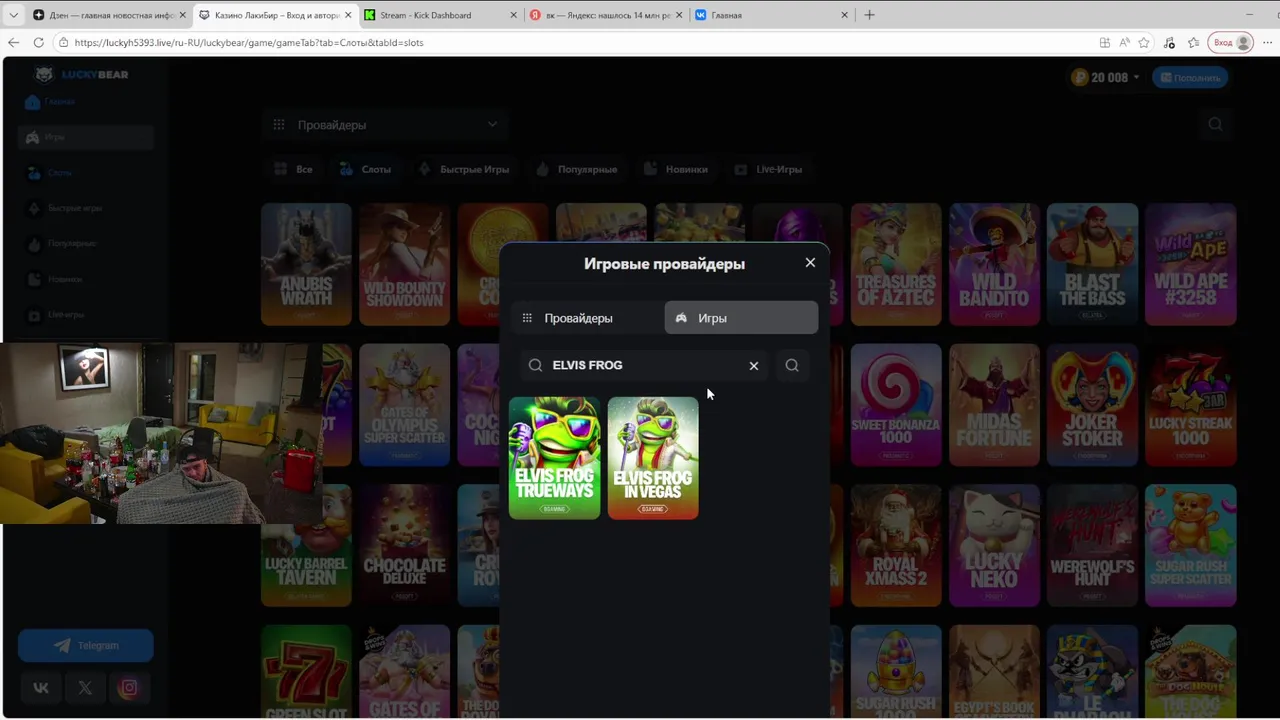Screen dimensions: 1280x720
Task: Open the Wild Bounty Showdown game tile
Action: (404, 264)
